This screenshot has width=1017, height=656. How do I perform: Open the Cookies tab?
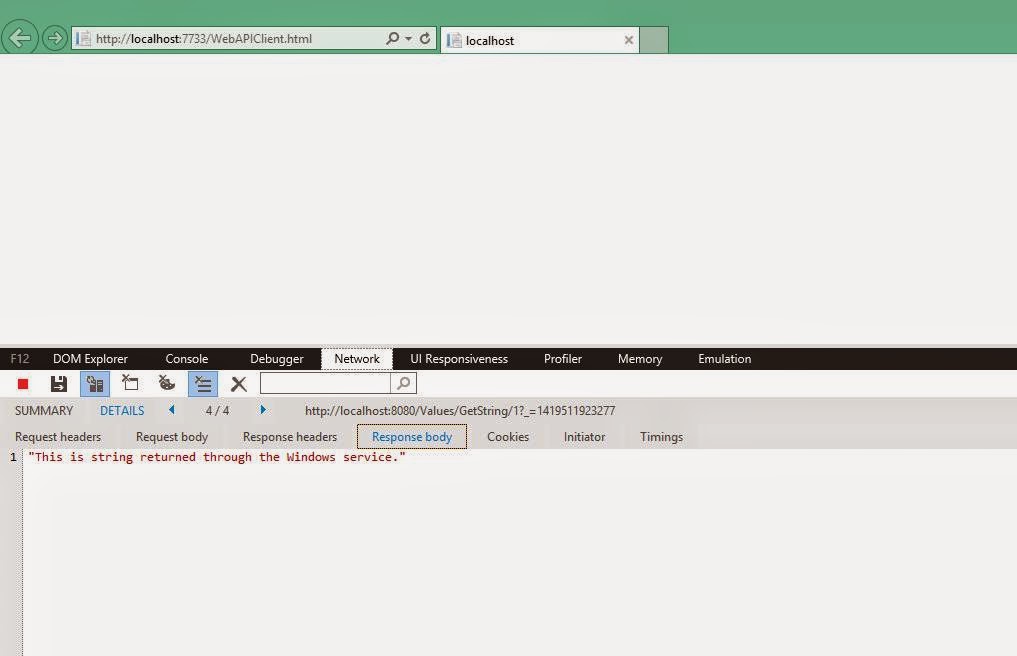coord(508,437)
